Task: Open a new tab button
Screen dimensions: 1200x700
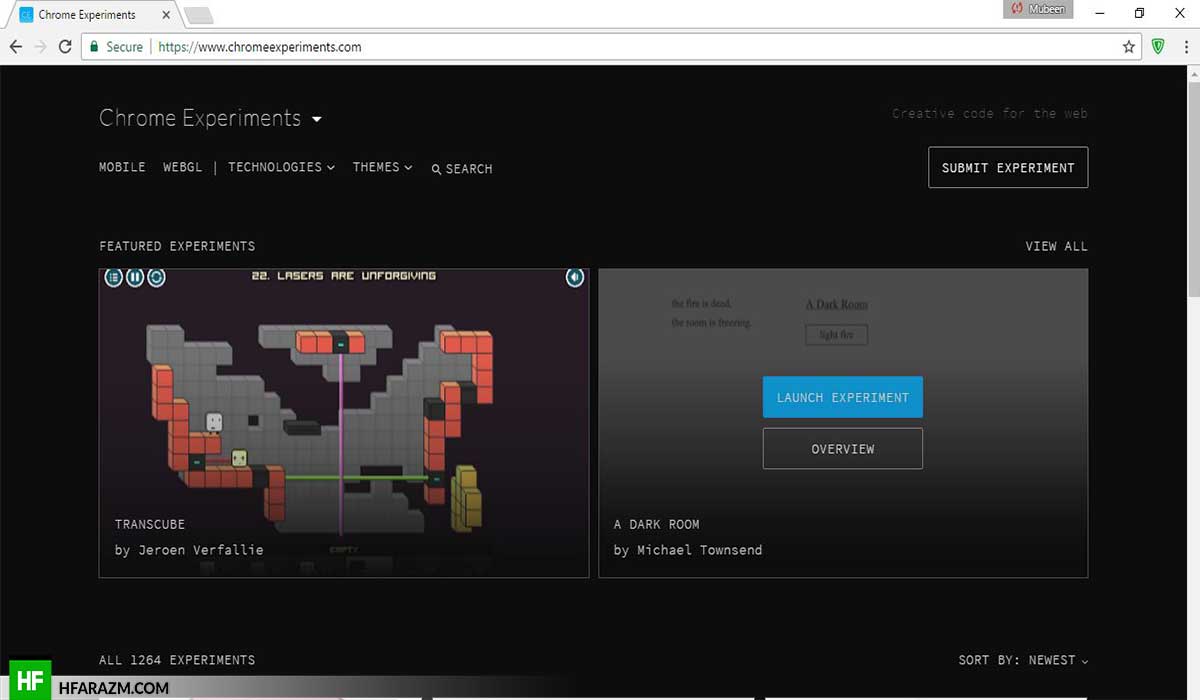Action: point(199,15)
